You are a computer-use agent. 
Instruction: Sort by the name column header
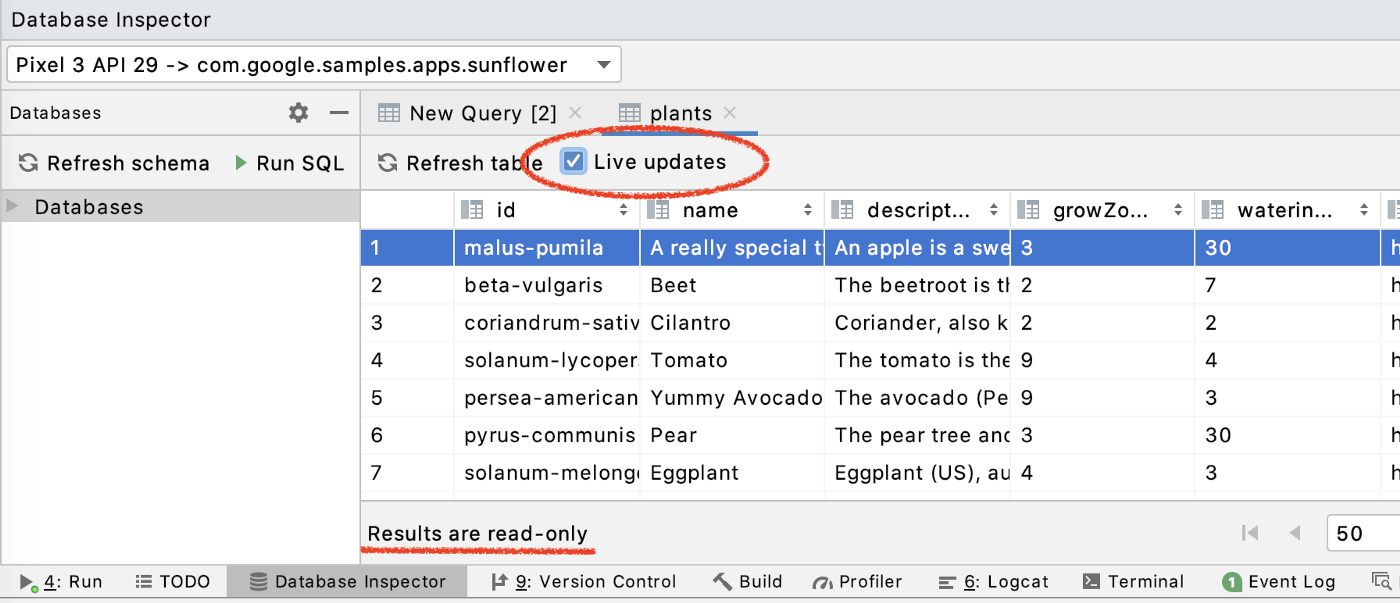(x=732, y=210)
